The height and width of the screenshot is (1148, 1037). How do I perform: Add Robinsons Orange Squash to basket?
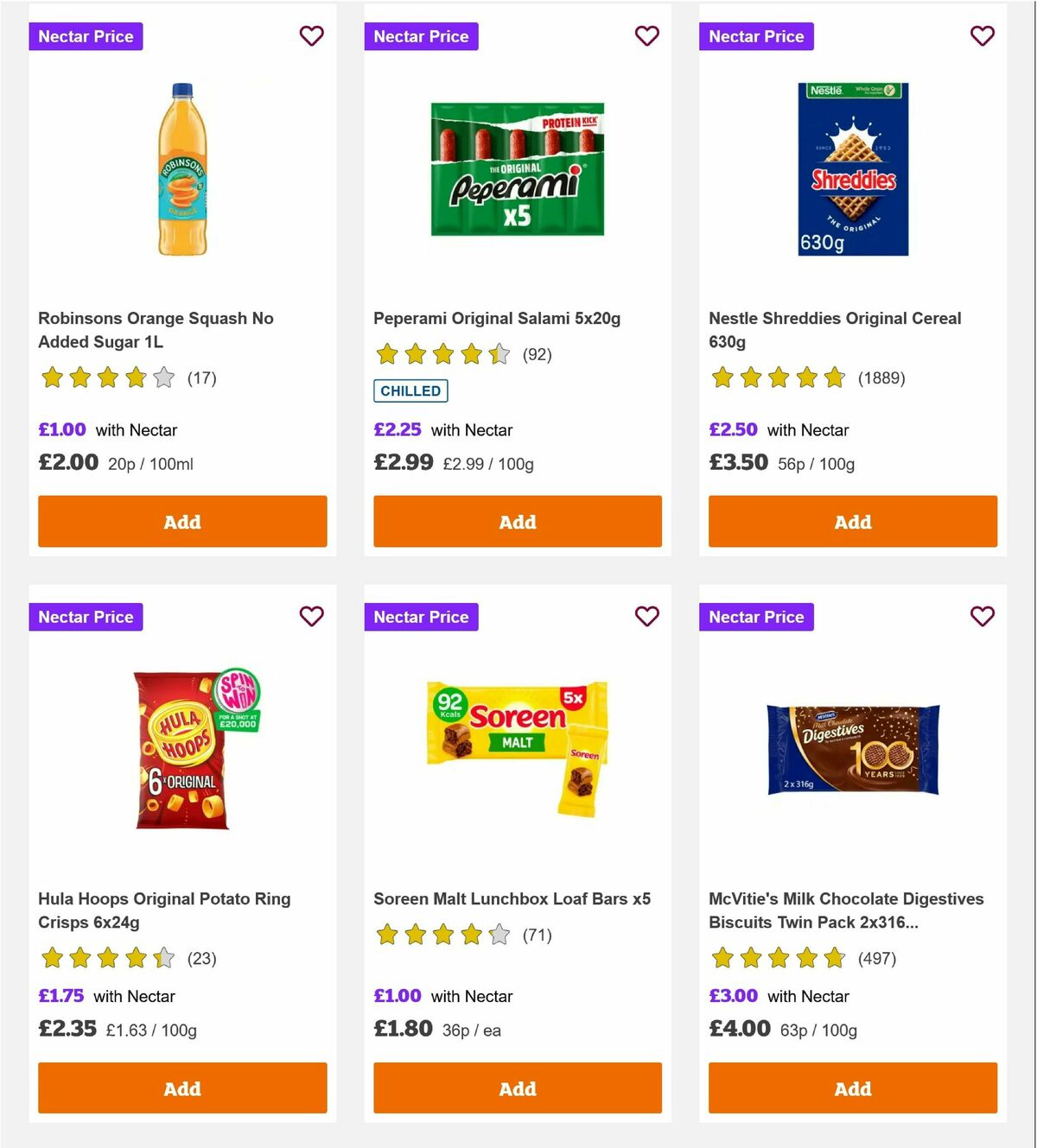pyautogui.click(x=181, y=522)
